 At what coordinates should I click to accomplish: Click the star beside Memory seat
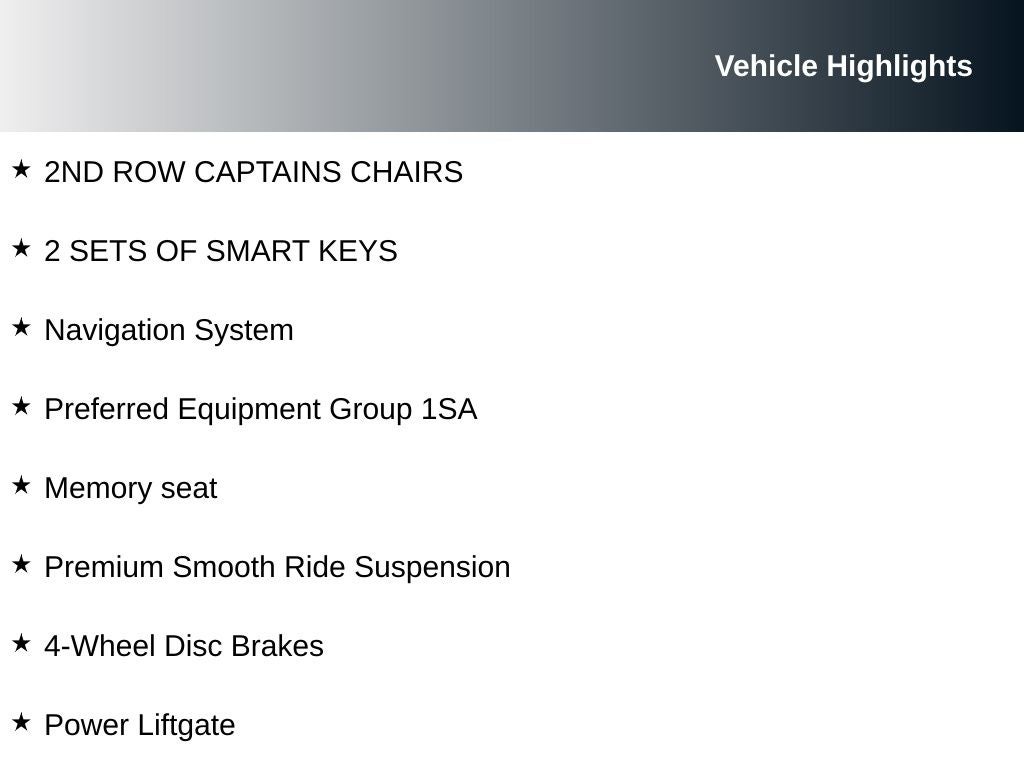pyautogui.click(x=21, y=485)
